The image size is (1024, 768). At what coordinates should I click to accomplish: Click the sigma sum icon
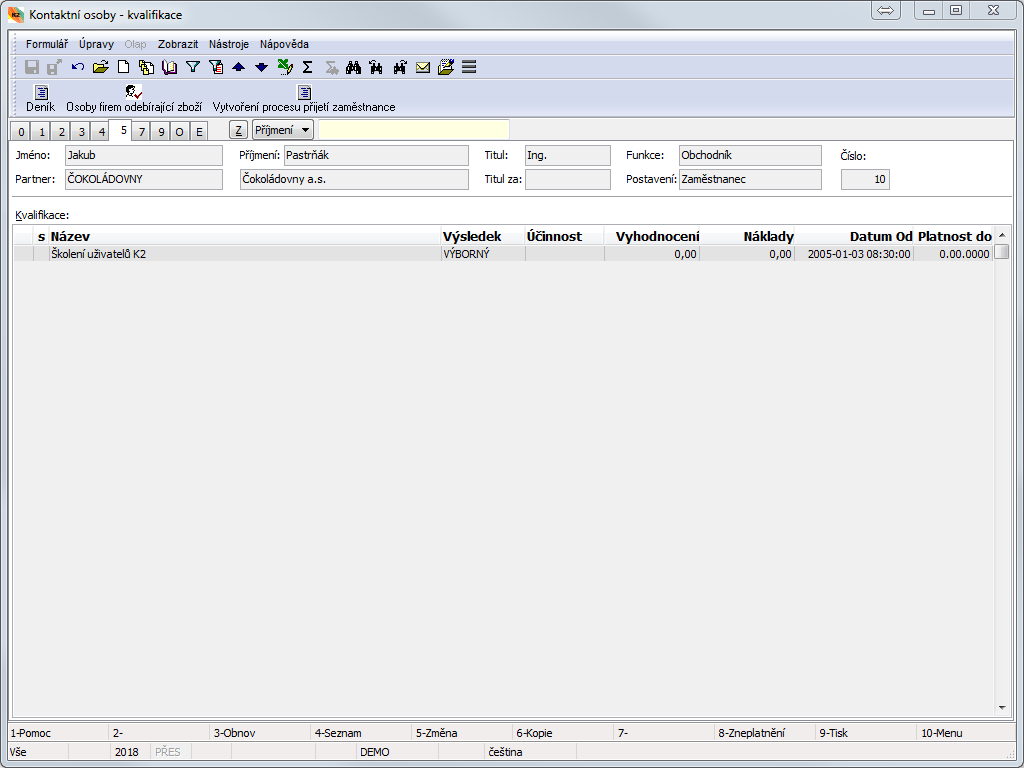(x=307, y=67)
